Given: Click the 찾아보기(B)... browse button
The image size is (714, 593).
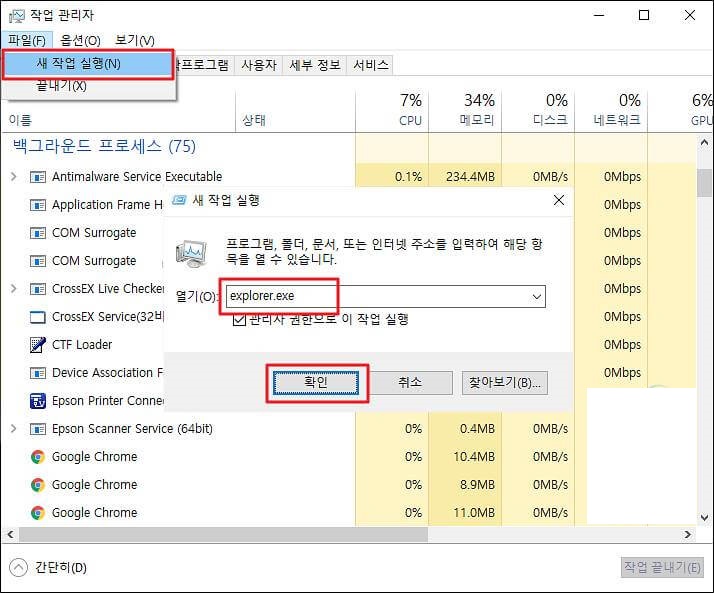Looking at the screenshot, I should click(504, 383).
